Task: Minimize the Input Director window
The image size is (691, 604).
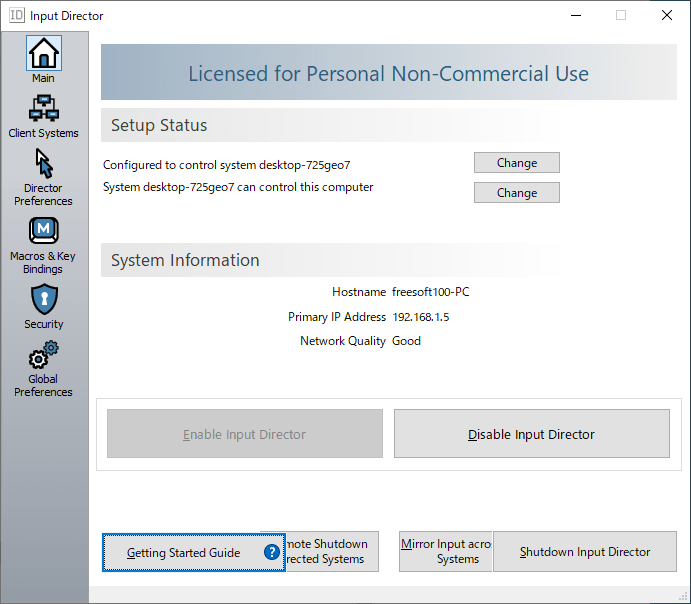Action: pos(576,15)
